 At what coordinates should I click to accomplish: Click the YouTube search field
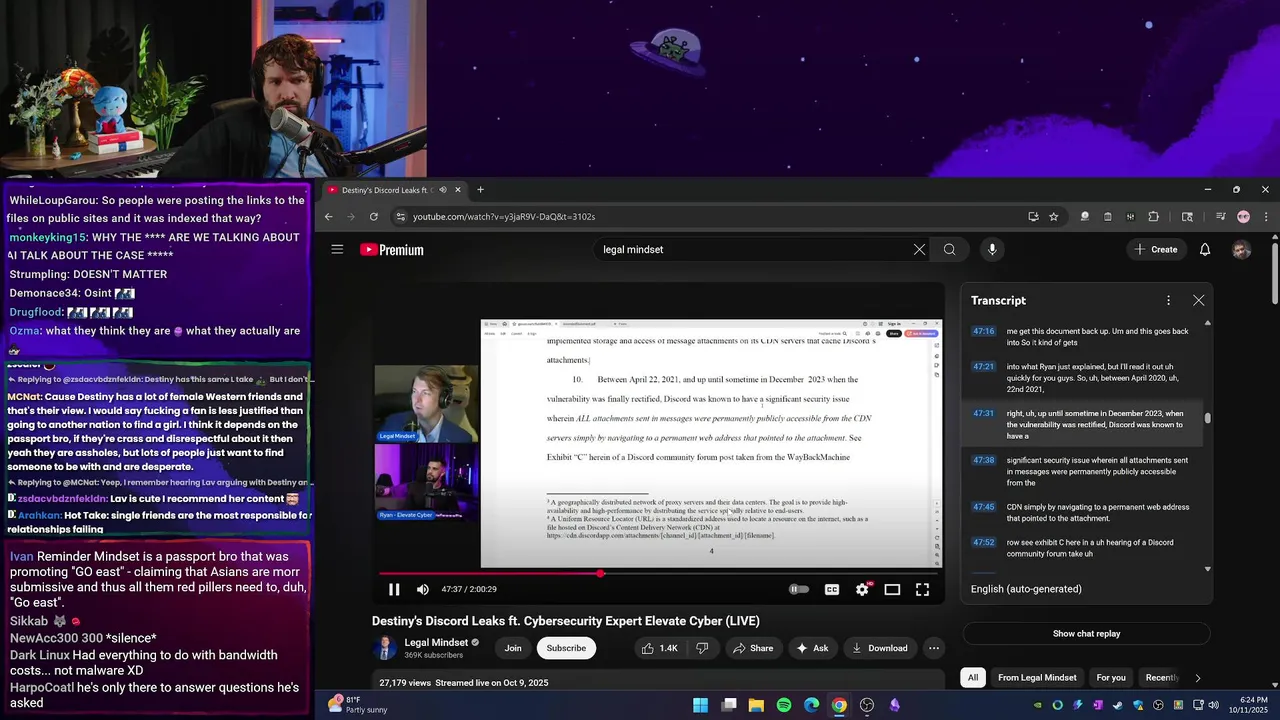[750, 250]
